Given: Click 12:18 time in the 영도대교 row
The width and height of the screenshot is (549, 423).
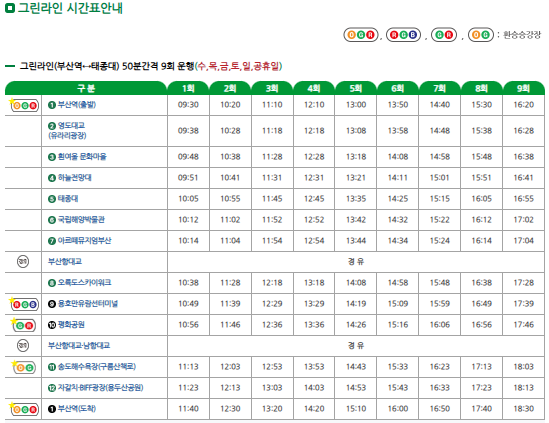Looking at the screenshot, I should 314,131.
